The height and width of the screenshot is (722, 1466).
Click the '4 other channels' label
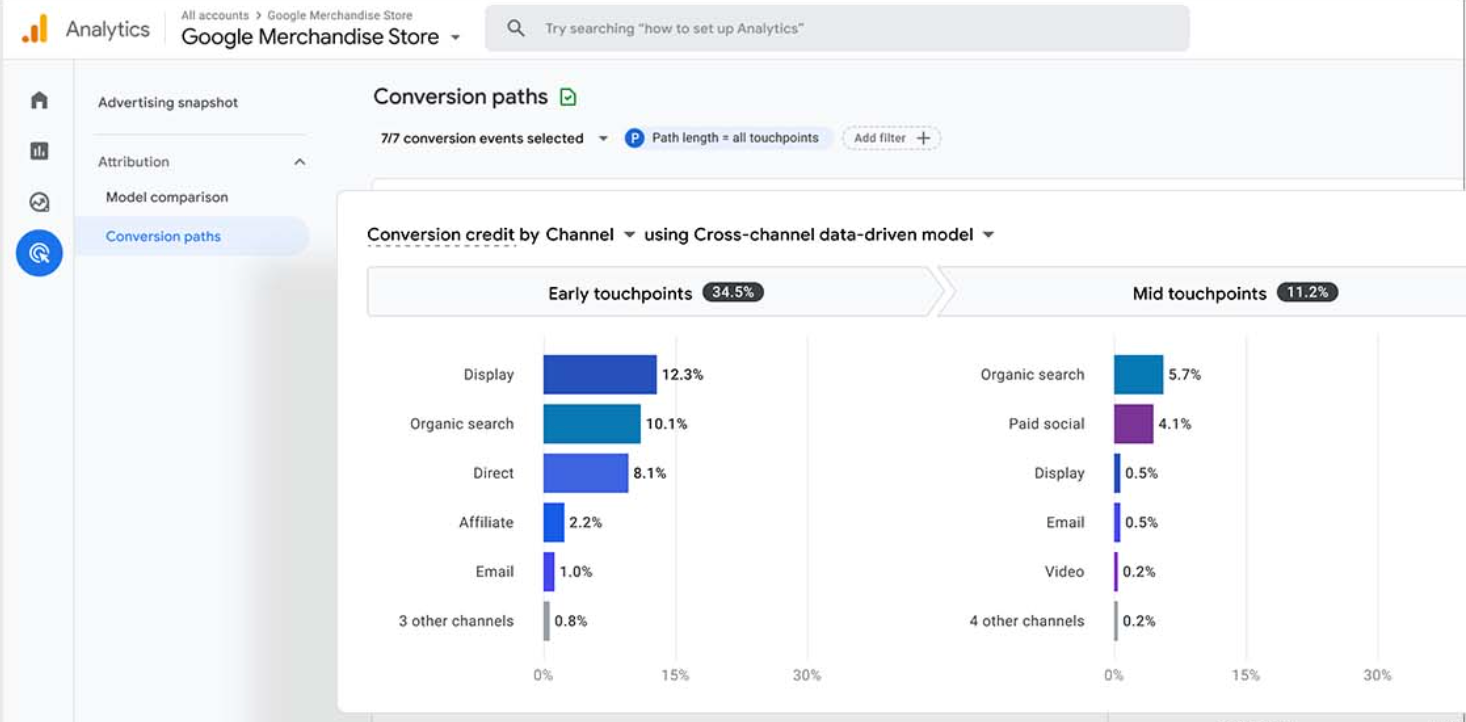coord(1026,621)
